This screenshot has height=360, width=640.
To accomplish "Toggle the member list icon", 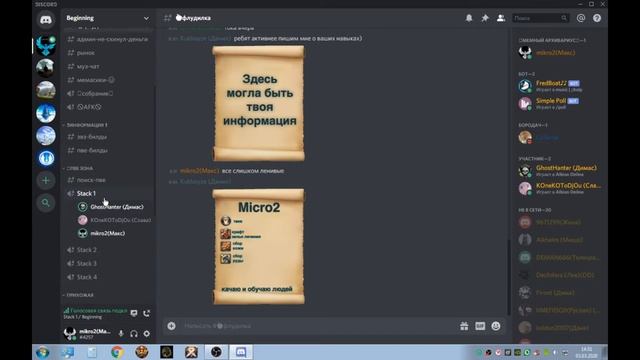I will [x=501, y=18].
